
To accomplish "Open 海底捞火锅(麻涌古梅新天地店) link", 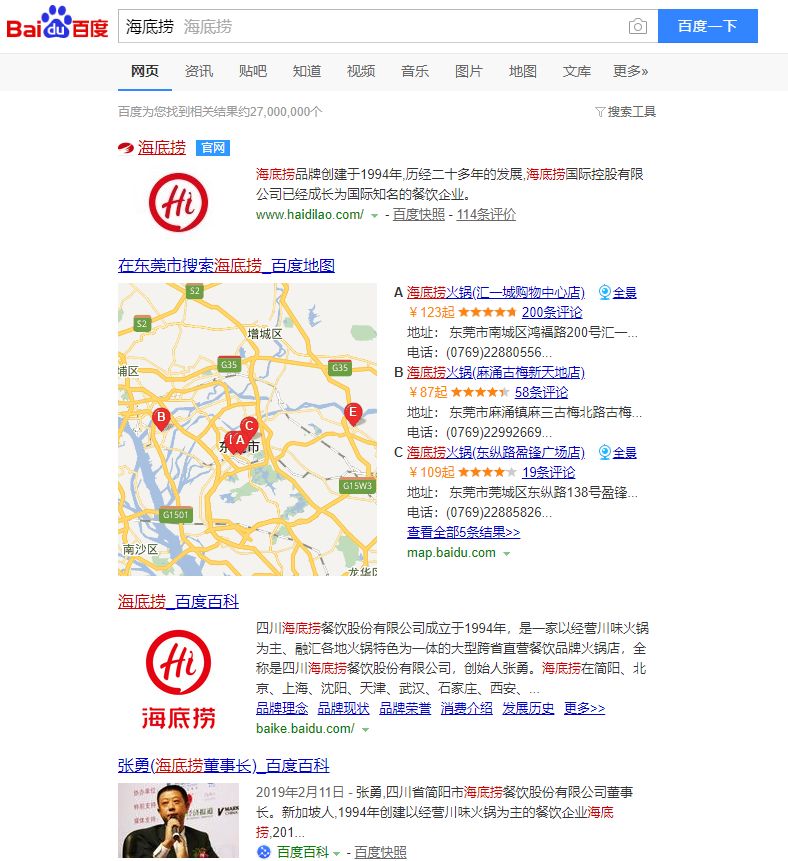I will pos(495,373).
